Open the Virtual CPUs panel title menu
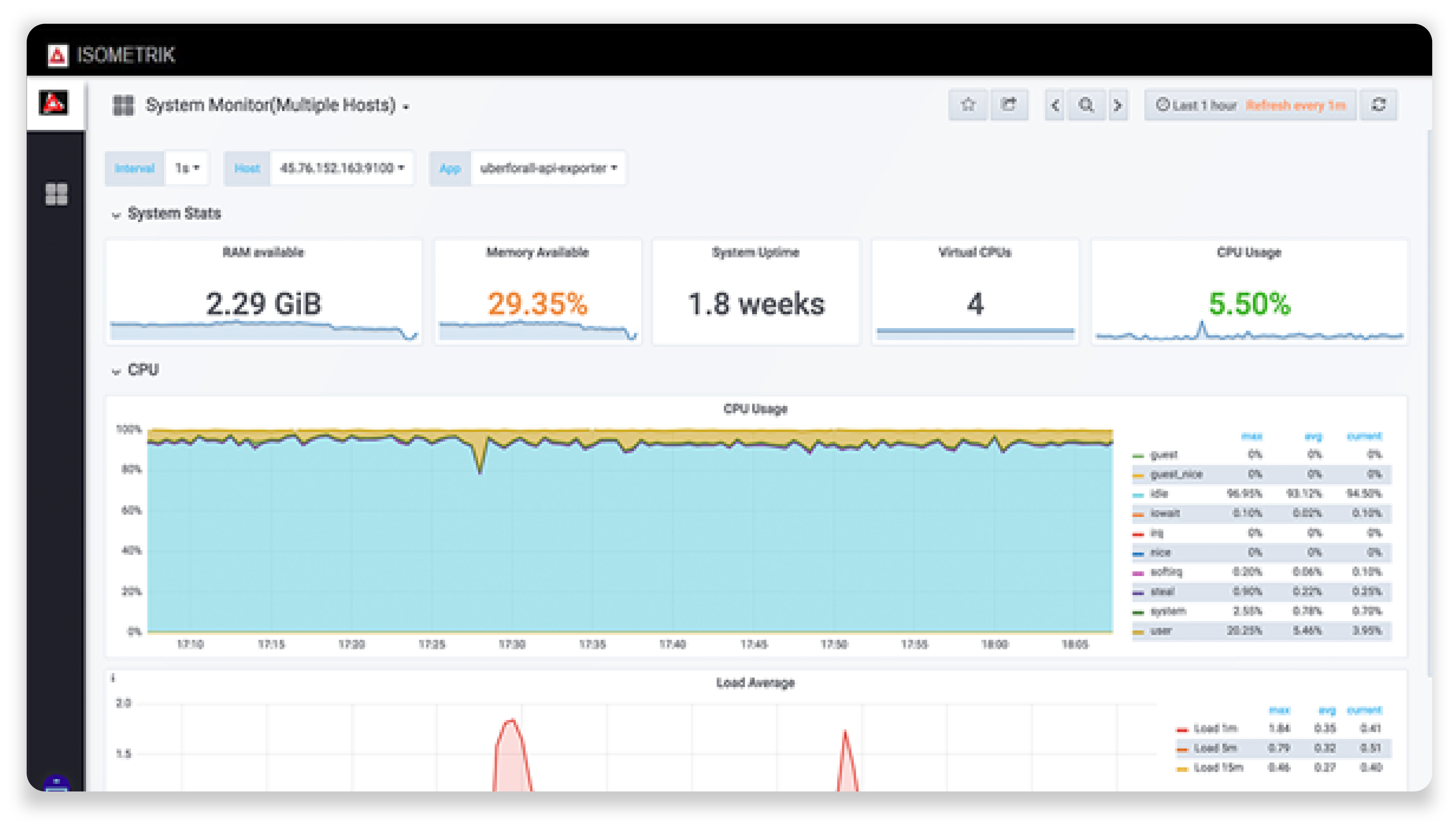This screenshot has width=1456, height=830. (975, 253)
